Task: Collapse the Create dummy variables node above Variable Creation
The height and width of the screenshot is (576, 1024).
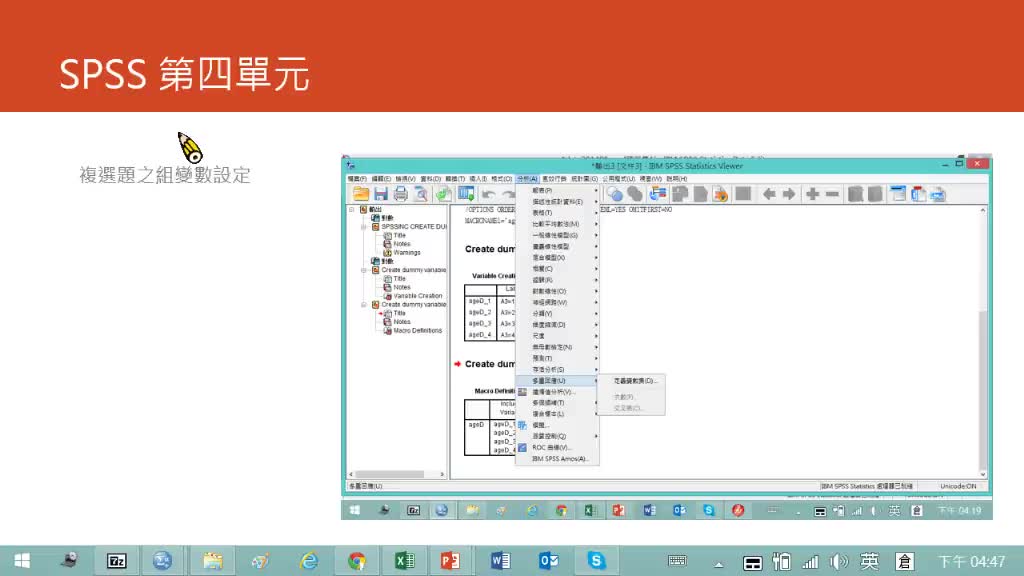Action: click(x=364, y=270)
